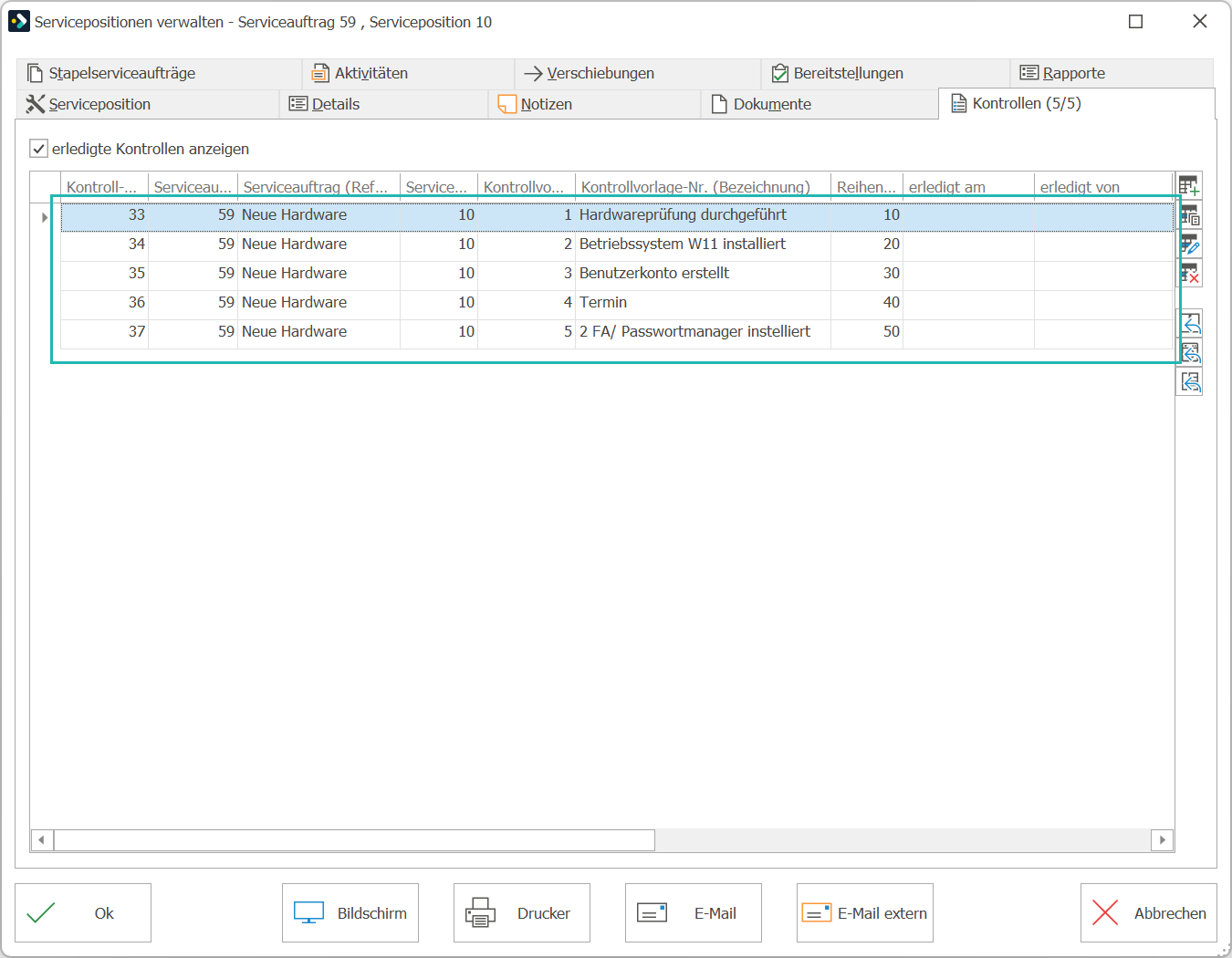Click the scrollbar's right arrow
The width and height of the screenshot is (1232, 958).
click(x=1162, y=839)
